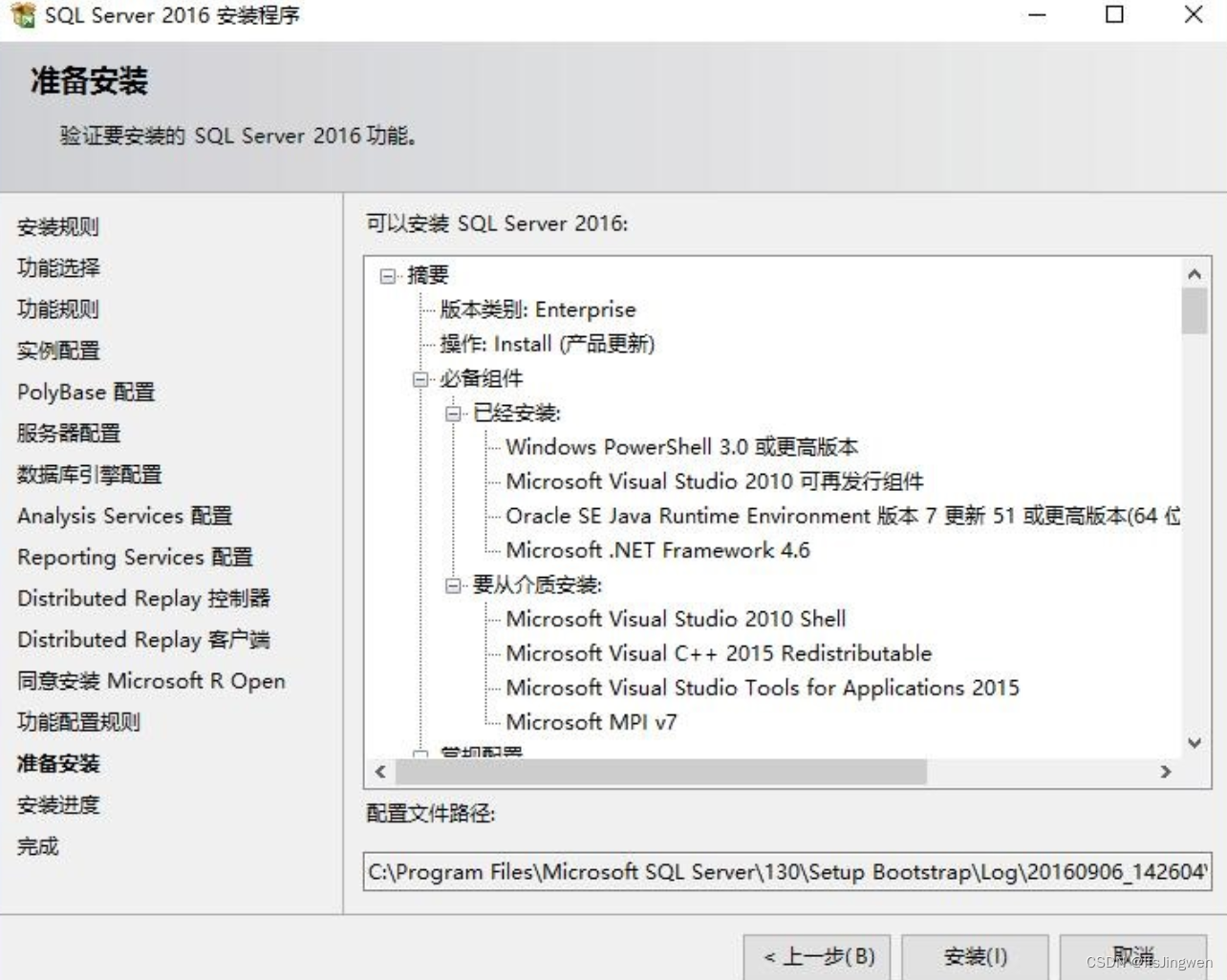Select the 实例配置 step
Viewport: 1227px width, 980px height.
tap(58, 351)
